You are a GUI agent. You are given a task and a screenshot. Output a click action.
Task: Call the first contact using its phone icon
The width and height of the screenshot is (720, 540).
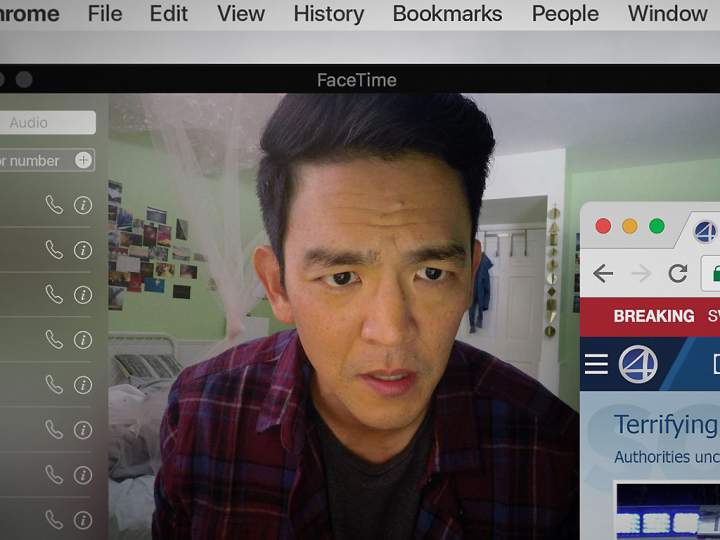point(54,205)
